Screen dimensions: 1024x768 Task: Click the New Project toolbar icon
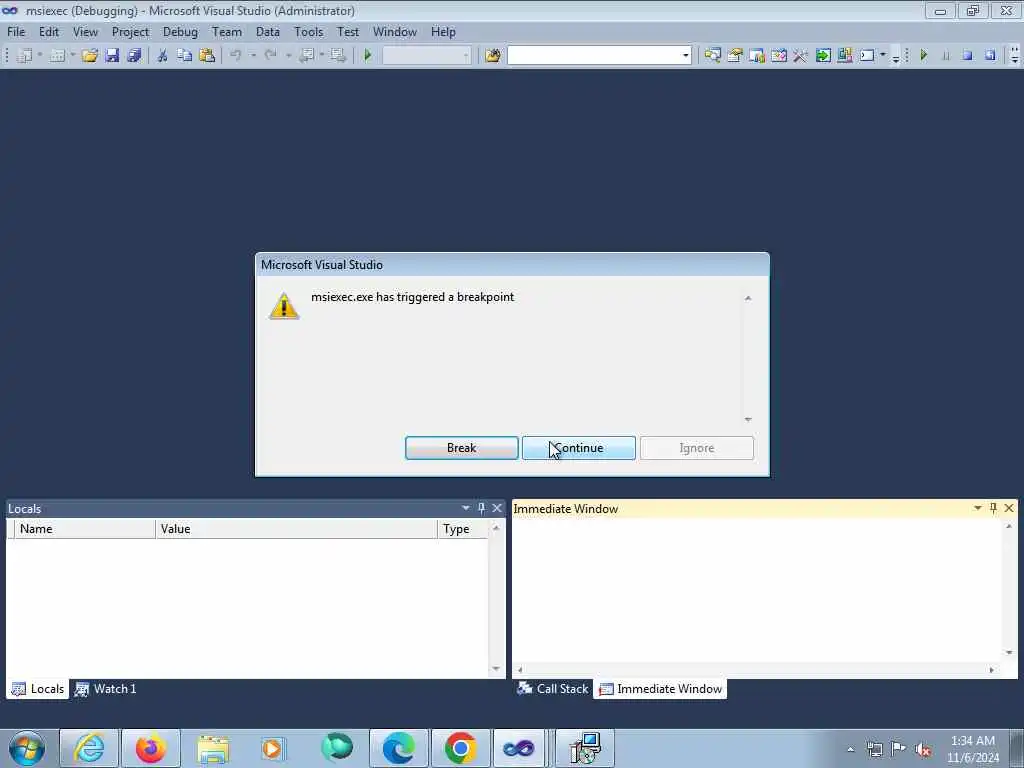click(x=25, y=56)
